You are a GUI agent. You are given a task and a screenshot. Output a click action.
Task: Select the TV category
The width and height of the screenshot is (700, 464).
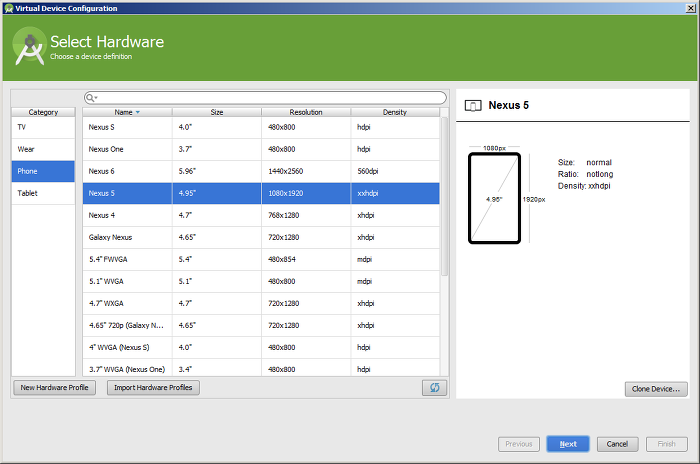pos(43,127)
